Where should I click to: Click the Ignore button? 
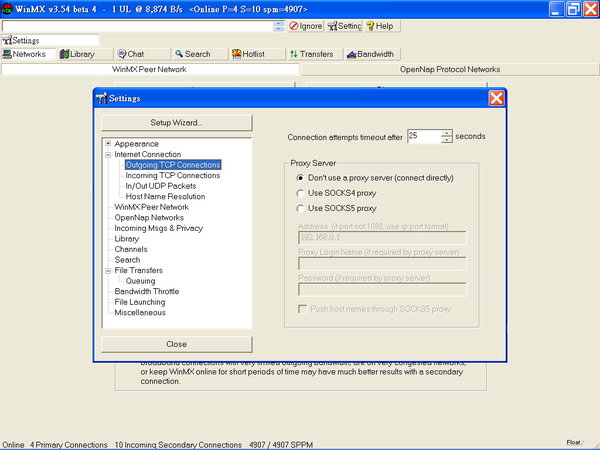[x=306, y=26]
